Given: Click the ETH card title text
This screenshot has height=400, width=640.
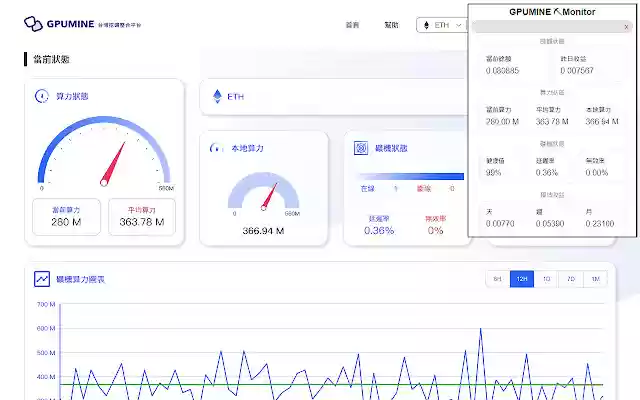Looking at the screenshot, I should 236,97.
